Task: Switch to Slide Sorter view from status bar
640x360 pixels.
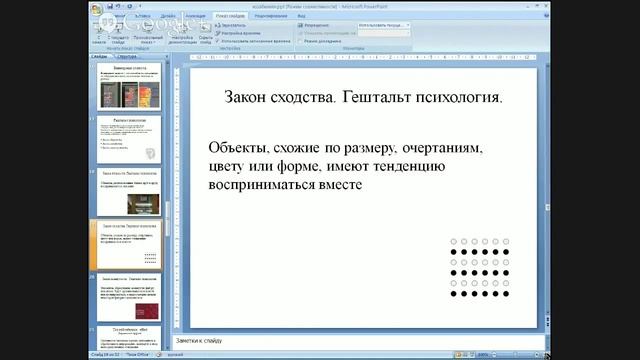Action: point(465,355)
